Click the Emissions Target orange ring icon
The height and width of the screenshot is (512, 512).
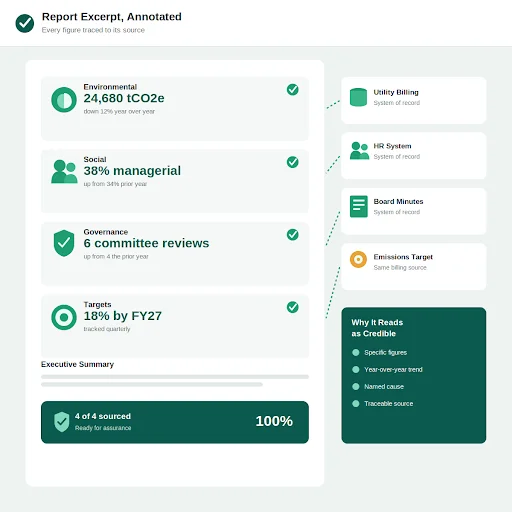click(x=358, y=259)
